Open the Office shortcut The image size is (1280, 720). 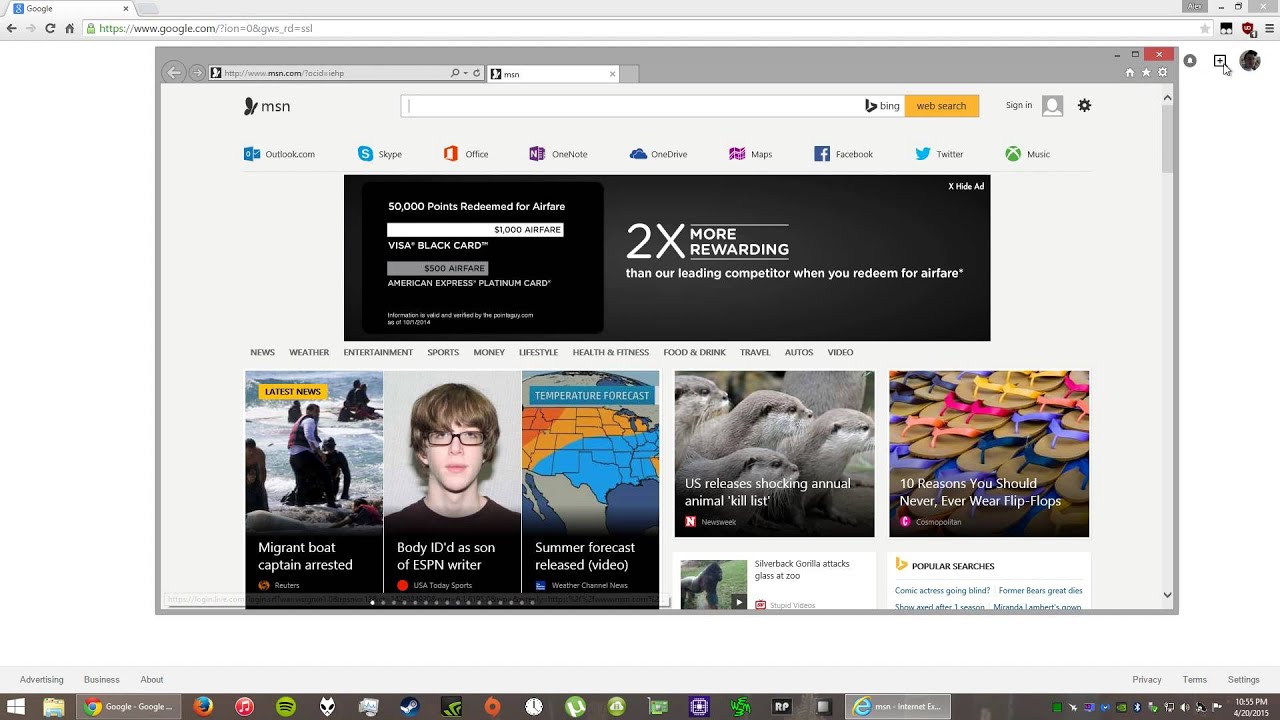(x=466, y=154)
